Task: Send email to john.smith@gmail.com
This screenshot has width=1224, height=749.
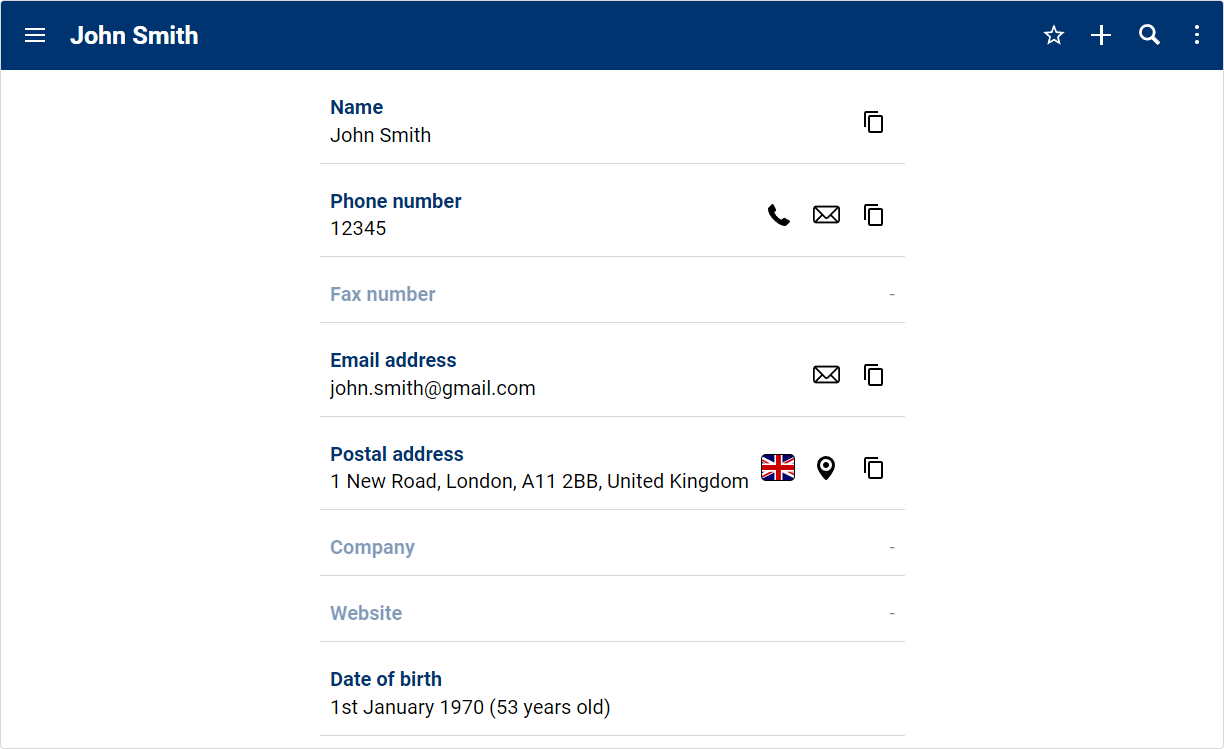Action: click(826, 375)
